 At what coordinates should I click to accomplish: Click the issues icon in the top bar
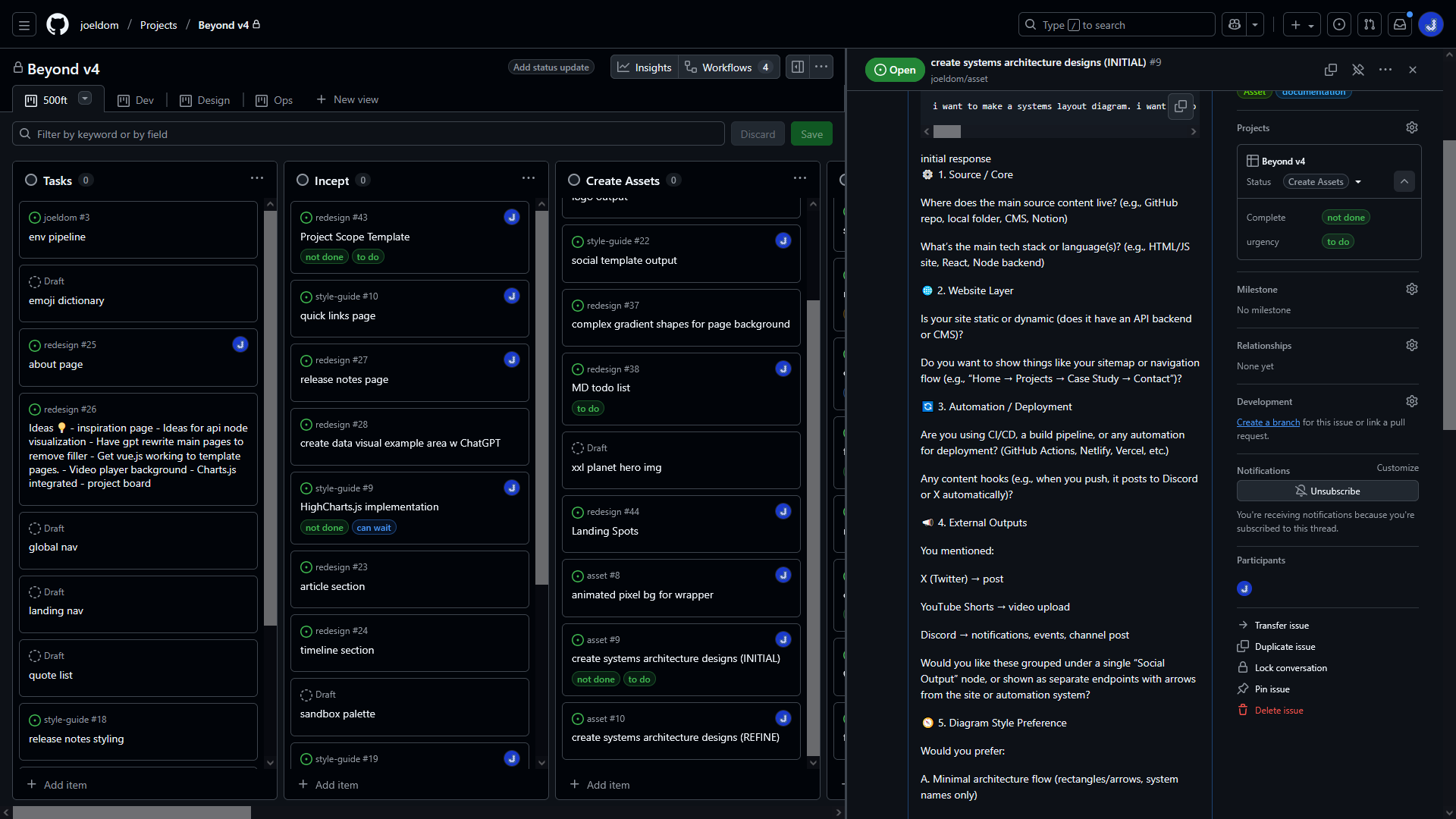click(x=1338, y=24)
